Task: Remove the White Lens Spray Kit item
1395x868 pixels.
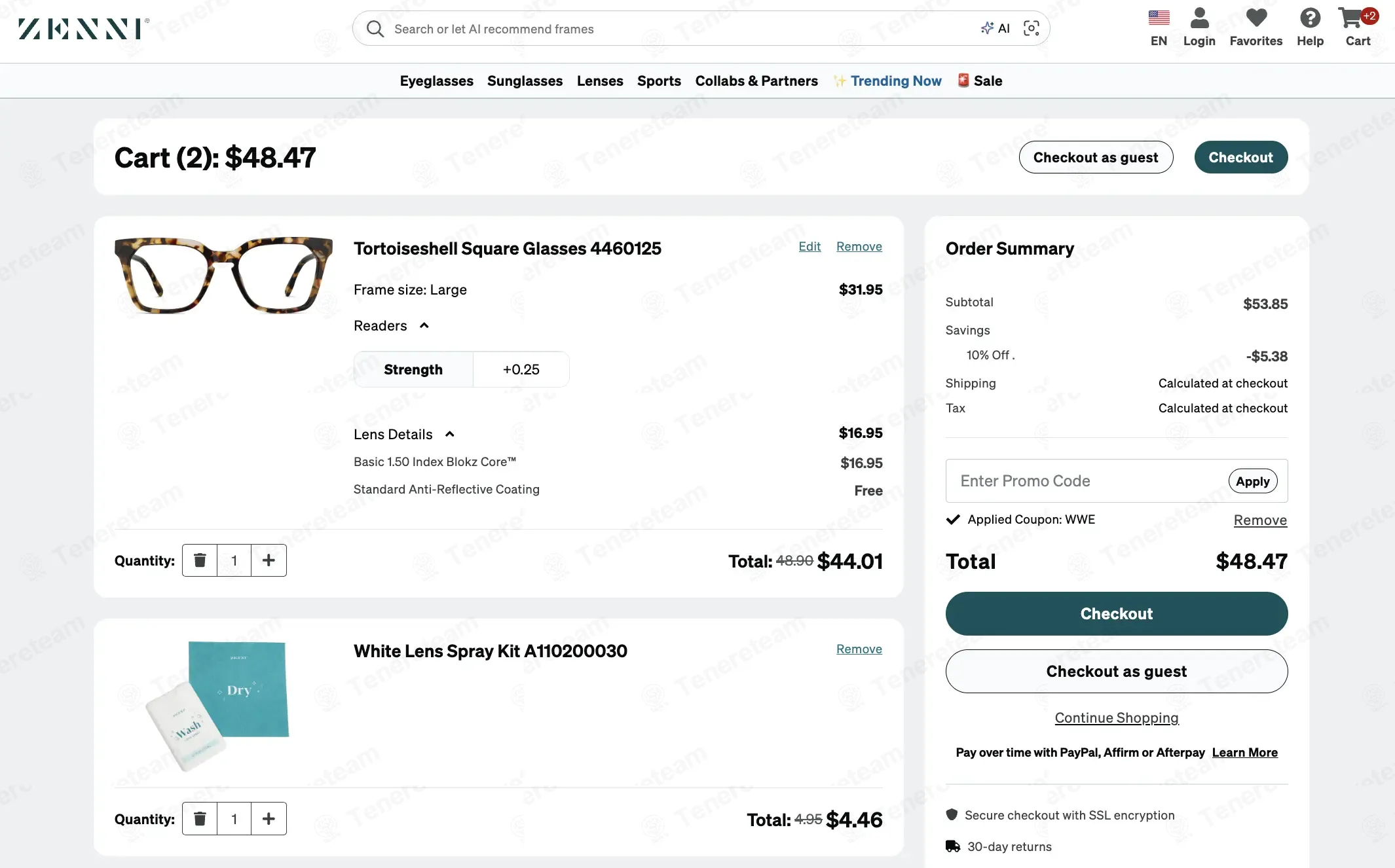Action: pos(859,649)
